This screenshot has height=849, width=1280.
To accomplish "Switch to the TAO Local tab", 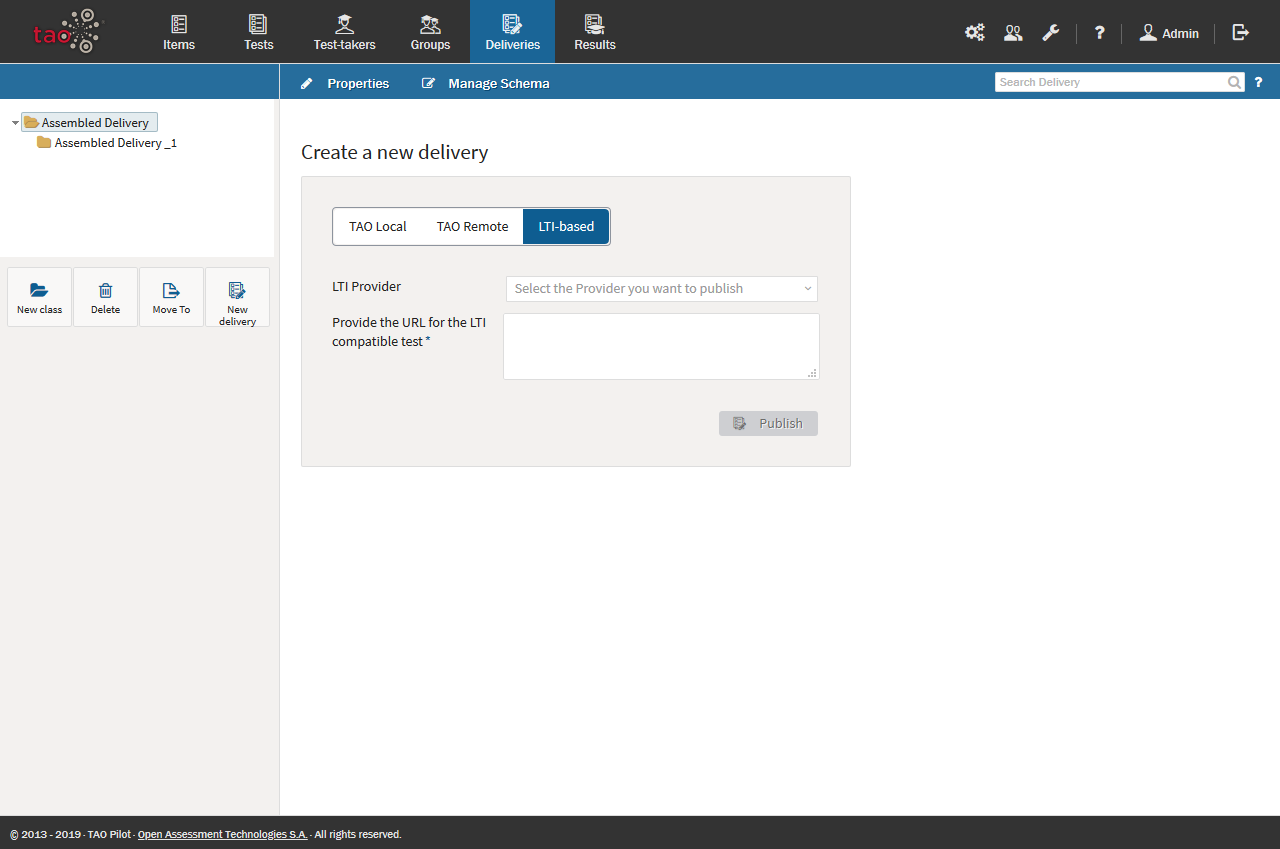I will pos(378,226).
